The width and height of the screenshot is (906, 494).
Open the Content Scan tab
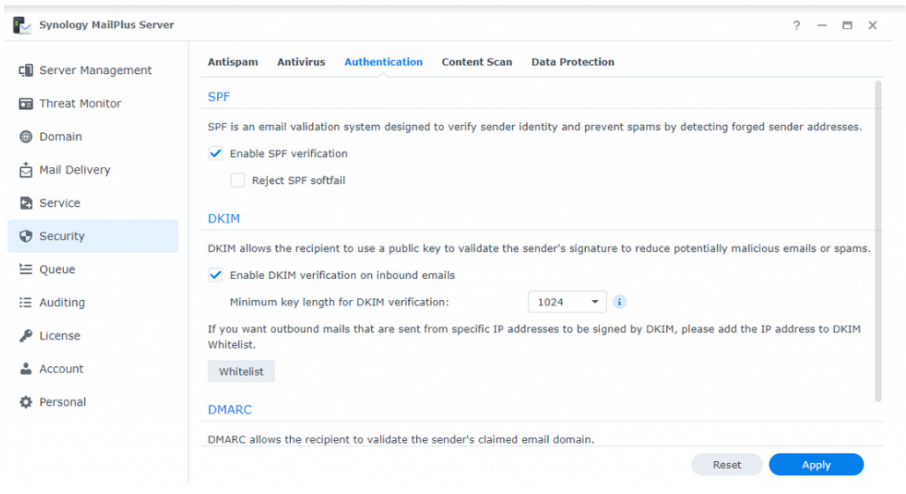(477, 62)
